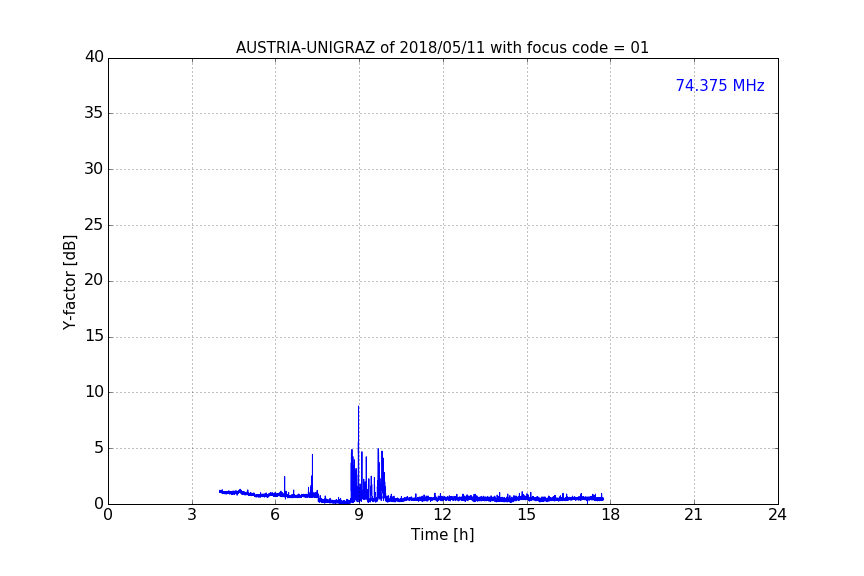The width and height of the screenshot is (864, 576).
Task: Click the 'Time [h]' axis label
Action: click(x=442, y=535)
